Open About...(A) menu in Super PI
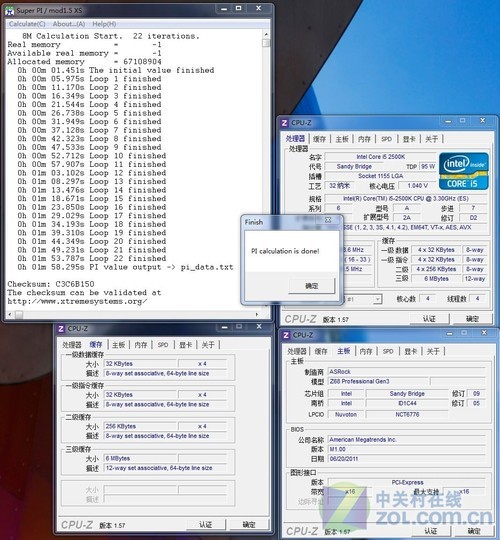Image resolution: width=500 pixels, height=540 pixels. pos(69,24)
